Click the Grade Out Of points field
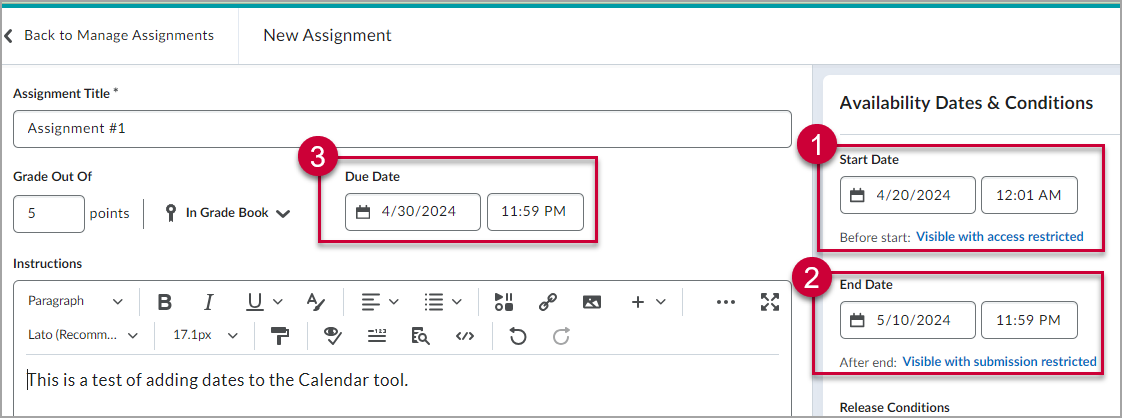Viewport: 1122px width, 418px height. coord(49,213)
